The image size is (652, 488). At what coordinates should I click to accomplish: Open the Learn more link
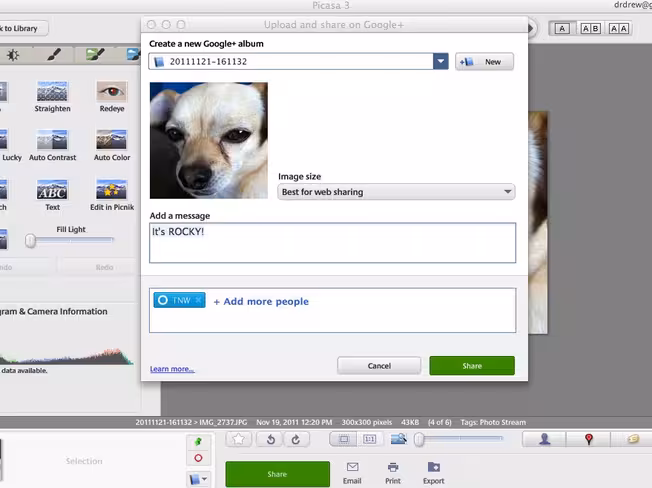click(x=172, y=369)
